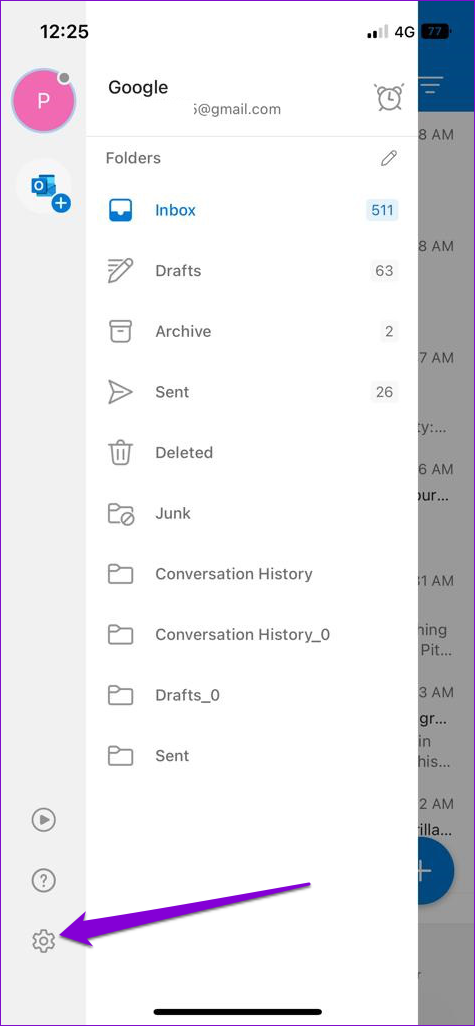Edit folders with the pencil icon

click(x=389, y=158)
